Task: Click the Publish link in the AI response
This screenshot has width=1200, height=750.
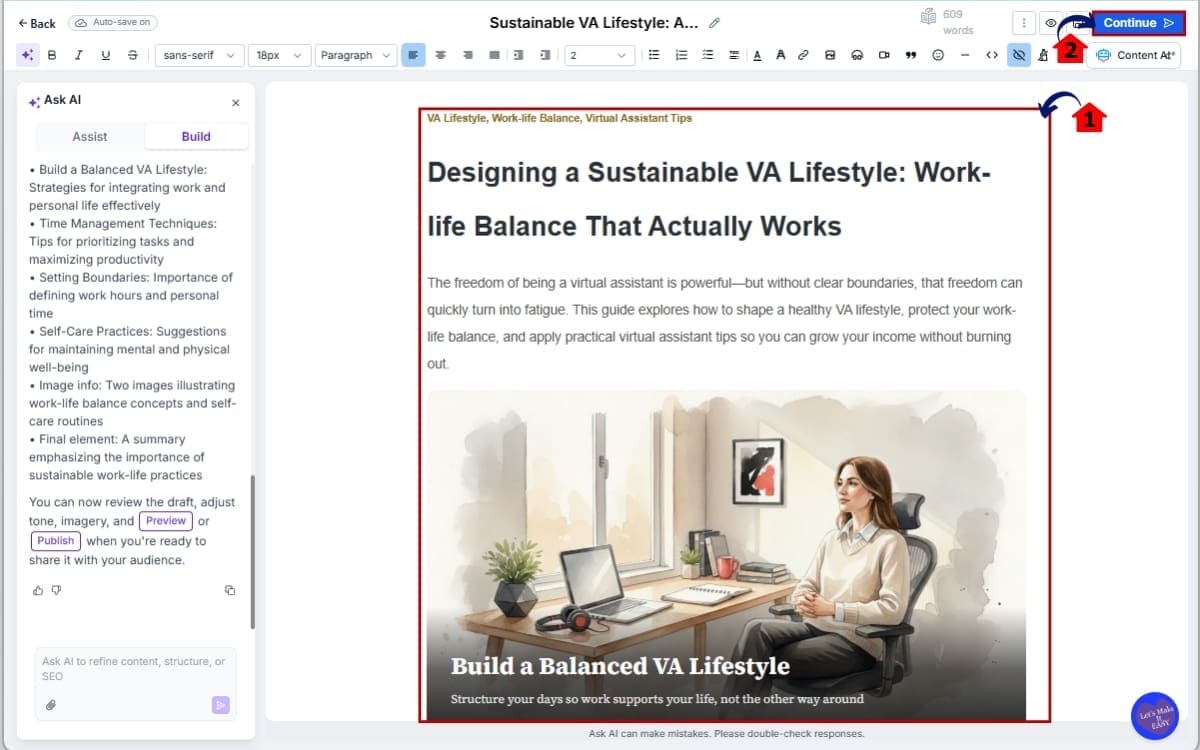Action: 56,540
